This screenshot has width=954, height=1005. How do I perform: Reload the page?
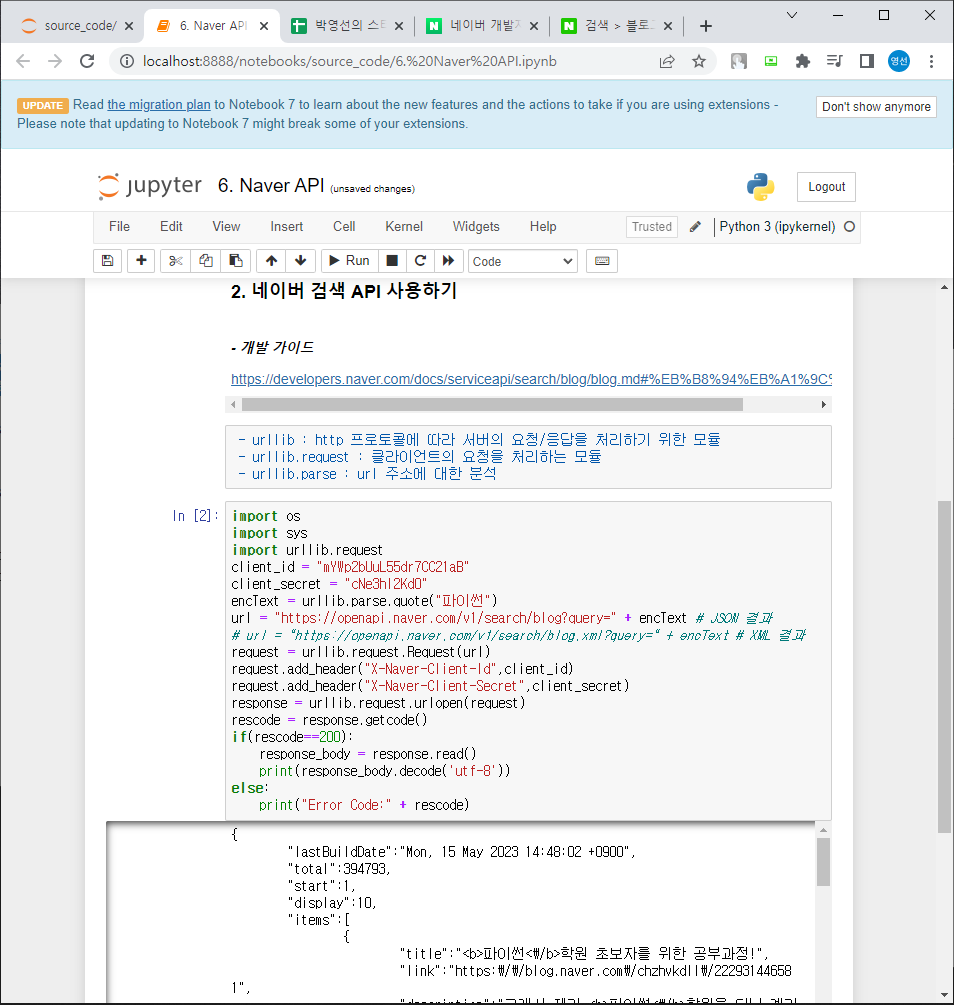(x=87, y=62)
